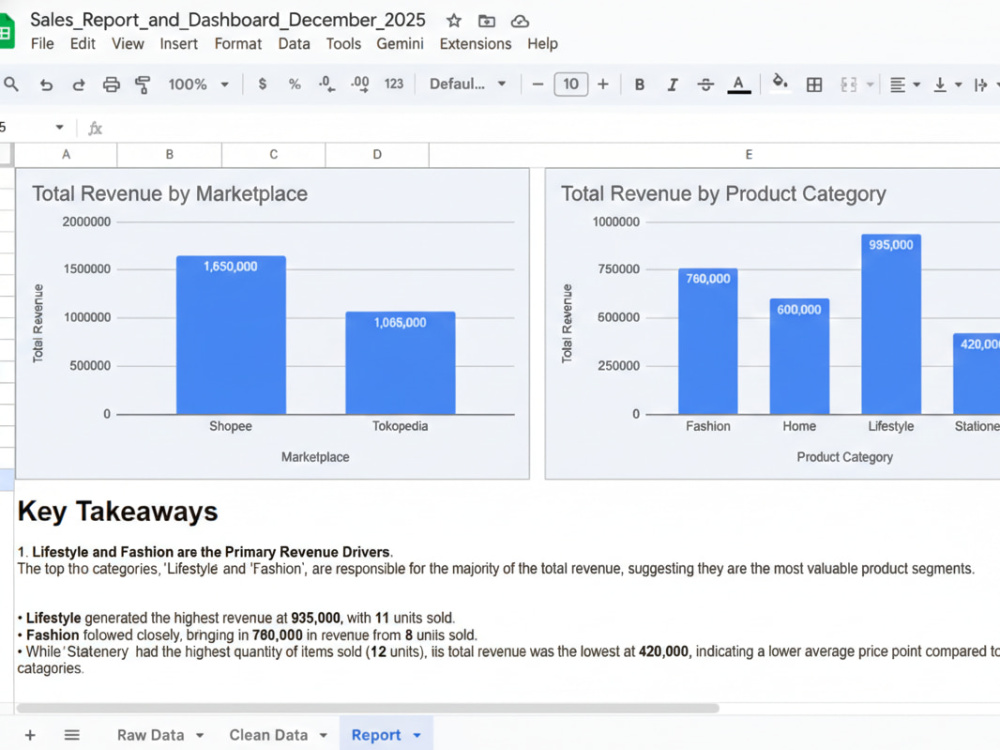Decrease decimal places
The image size is (1000, 750).
click(x=327, y=84)
